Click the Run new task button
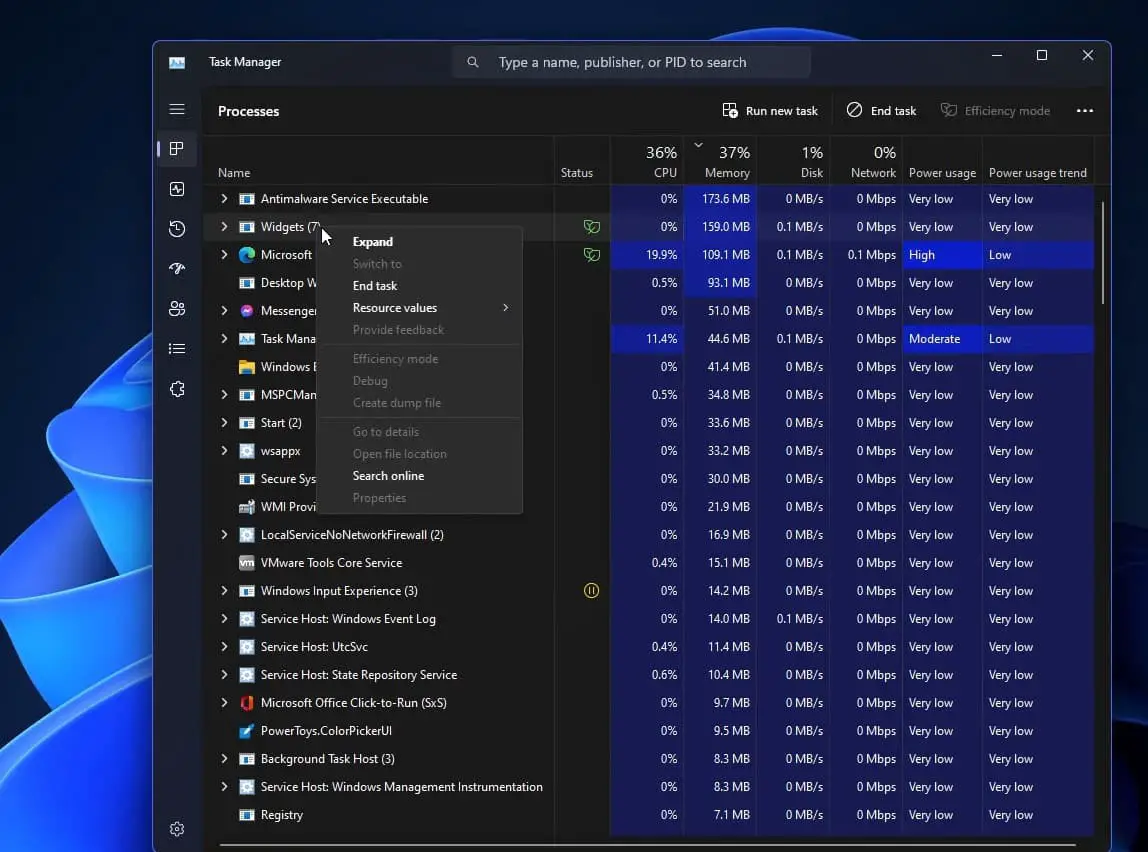Image resolution: width=1148 pixels, height=852 pixels. tap(769, 110)
